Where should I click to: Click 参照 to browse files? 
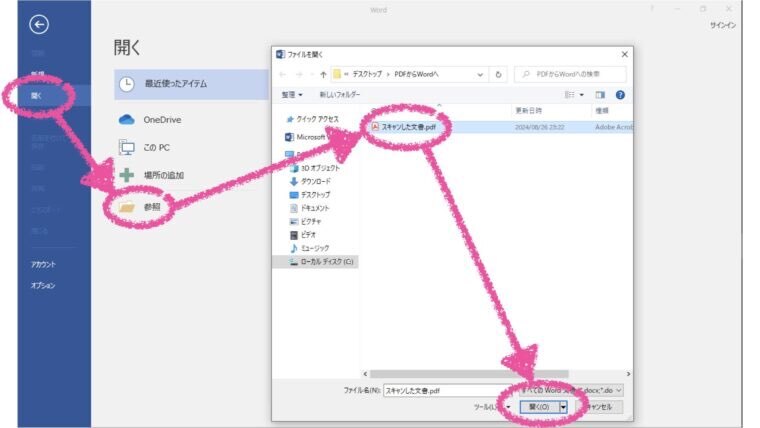(x=152, y=207)
